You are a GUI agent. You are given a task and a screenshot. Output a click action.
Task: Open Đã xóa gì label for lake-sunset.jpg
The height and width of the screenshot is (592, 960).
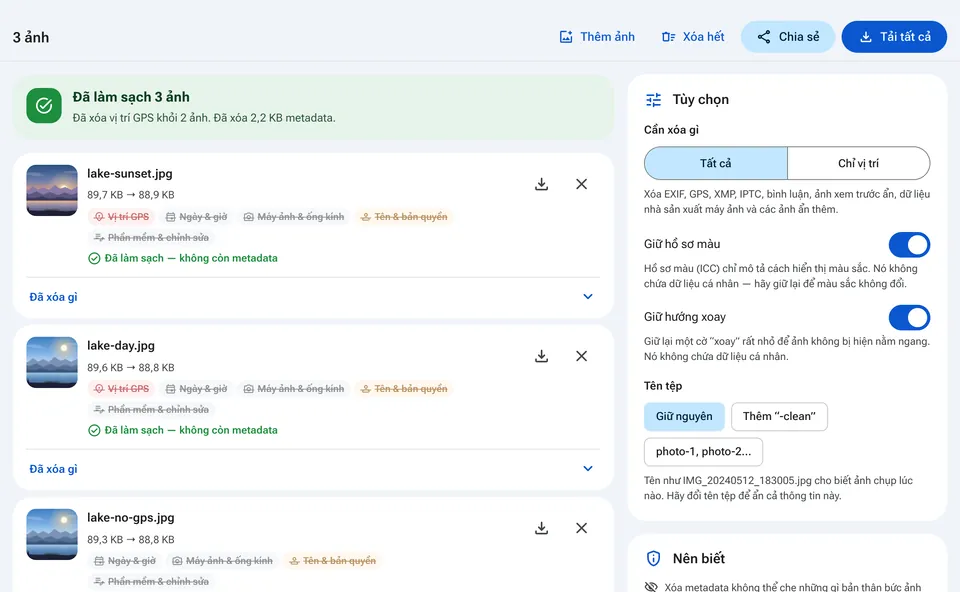click(53, 297)
